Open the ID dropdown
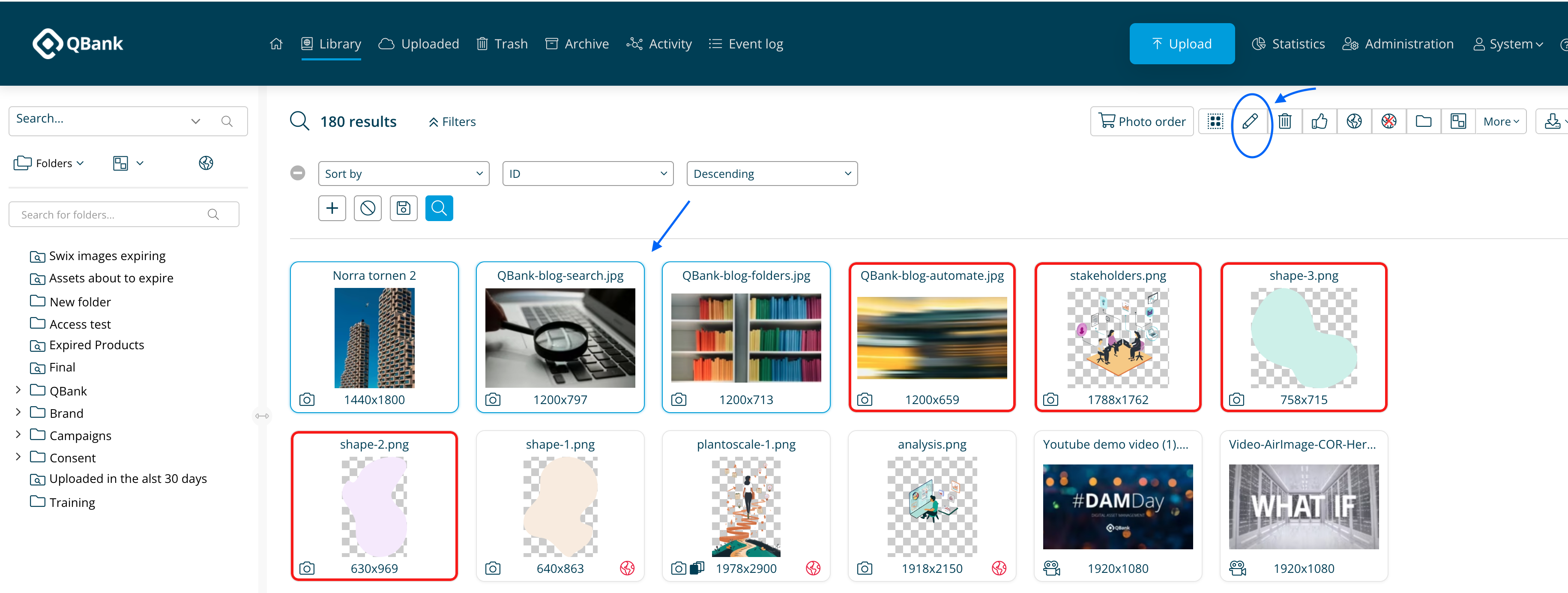 point(588,174)
